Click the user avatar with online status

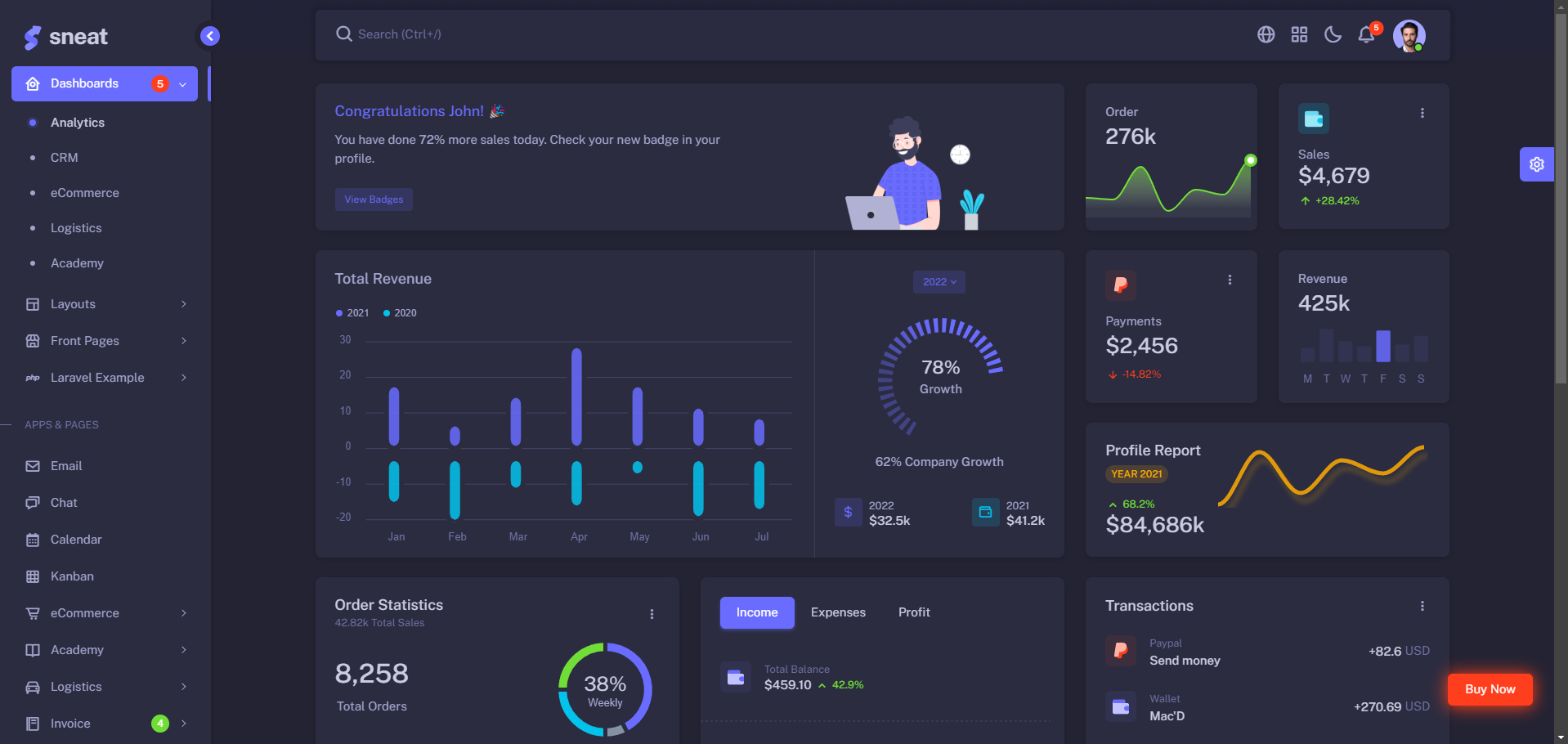[x=1409, y=35]
